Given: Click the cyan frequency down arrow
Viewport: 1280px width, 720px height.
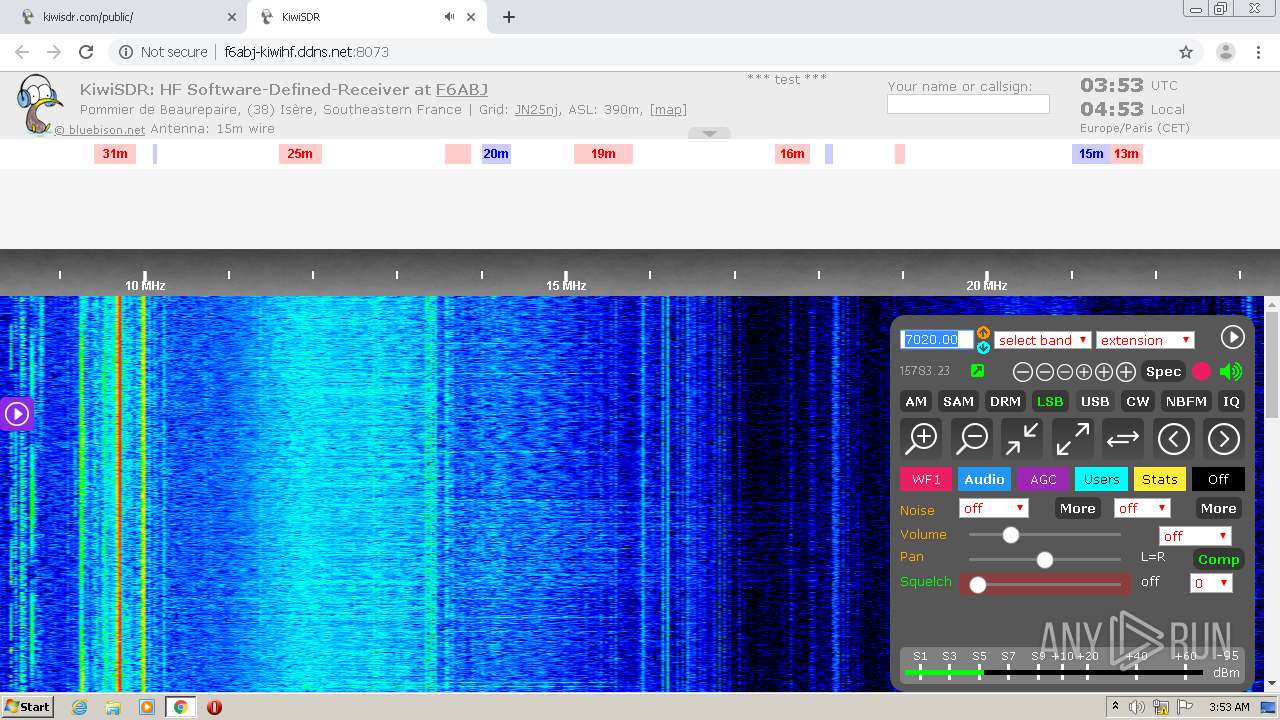Looking at the screenshot, I should [983, 347].
